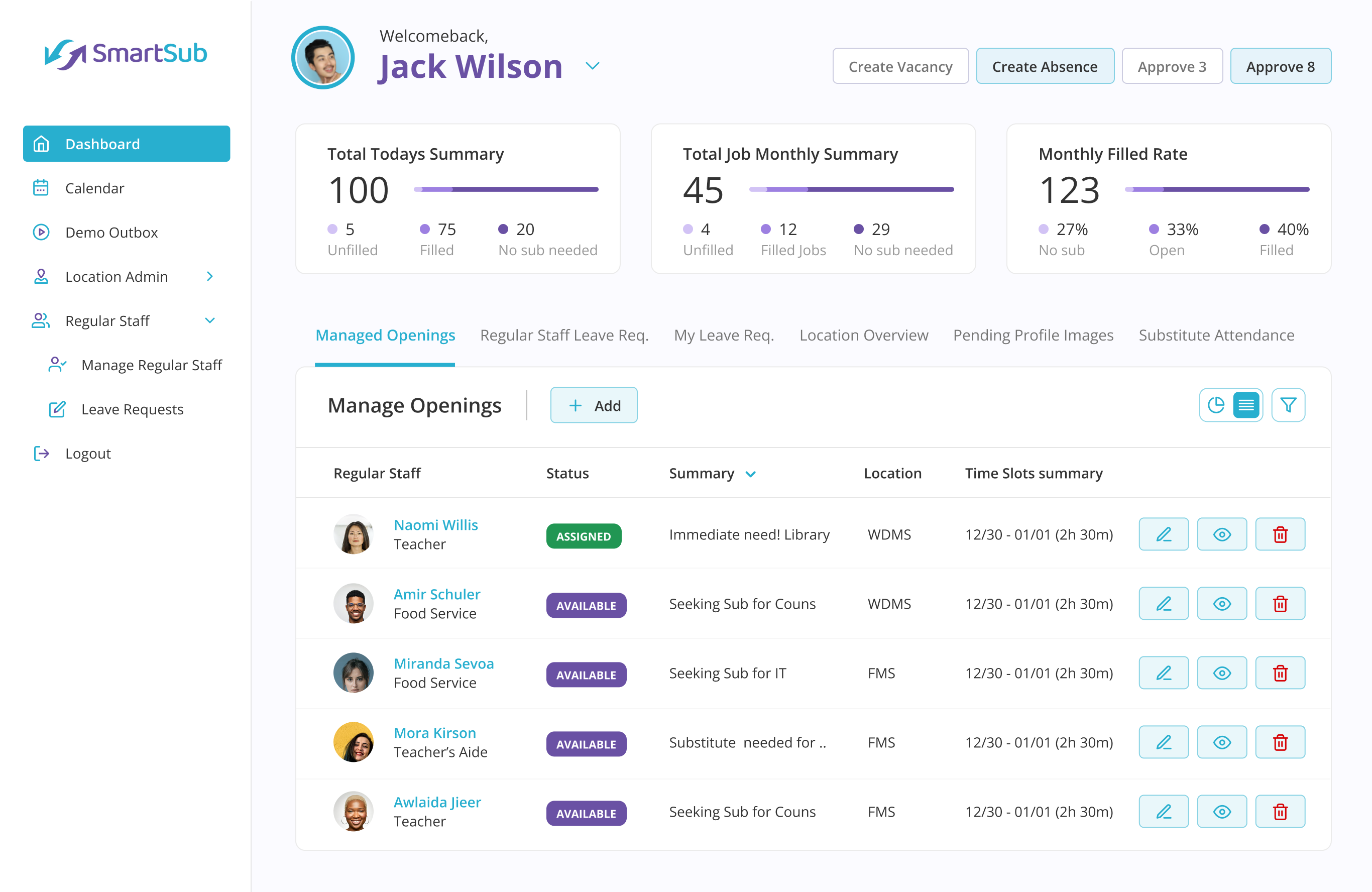Open the Summary column sort dropdown
The width and height of the screenshot is (1372, 892).
point(751,474)
